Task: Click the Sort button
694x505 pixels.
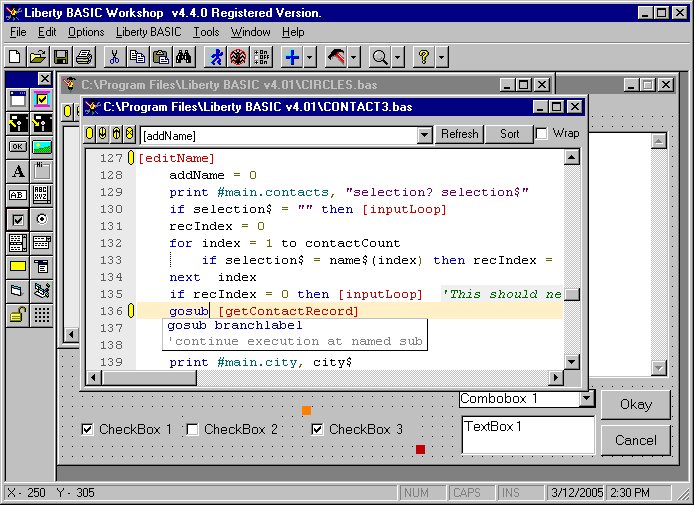Action: [509, 134]
